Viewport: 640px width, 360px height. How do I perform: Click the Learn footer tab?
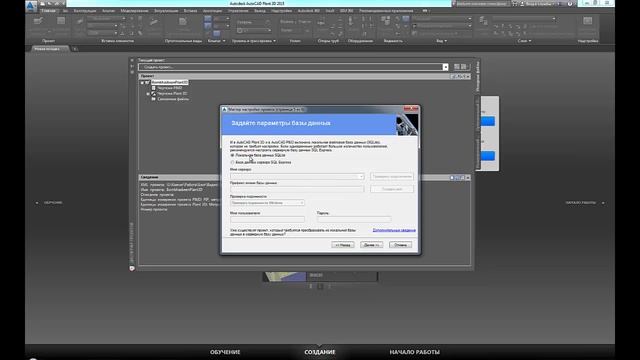tap(225, 352)
